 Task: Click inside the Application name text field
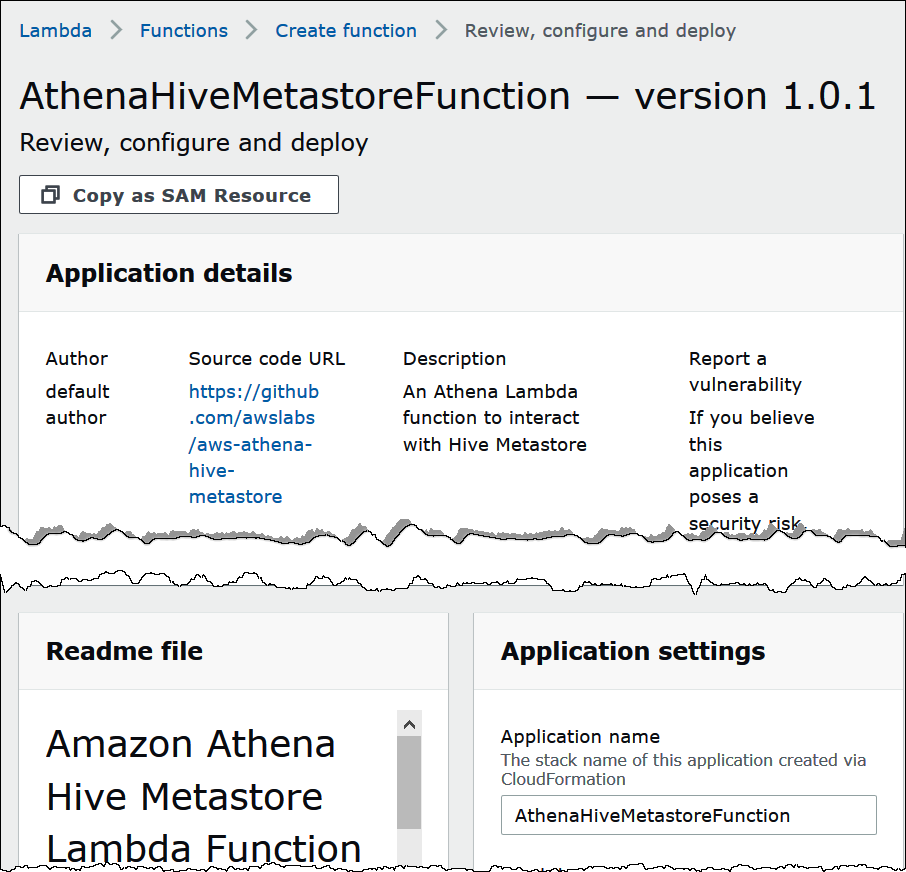click(x=688, y=815)
